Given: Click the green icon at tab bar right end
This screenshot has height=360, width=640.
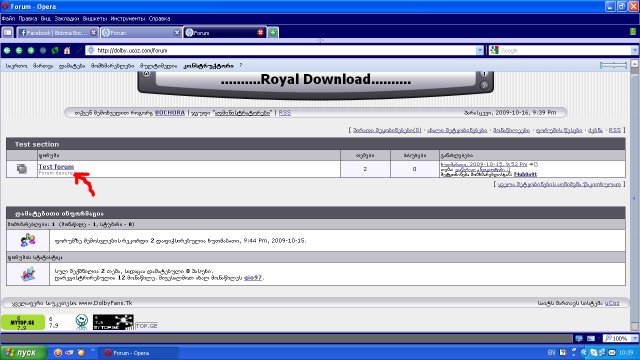Looking at the screenshot, I should (633, 31).
